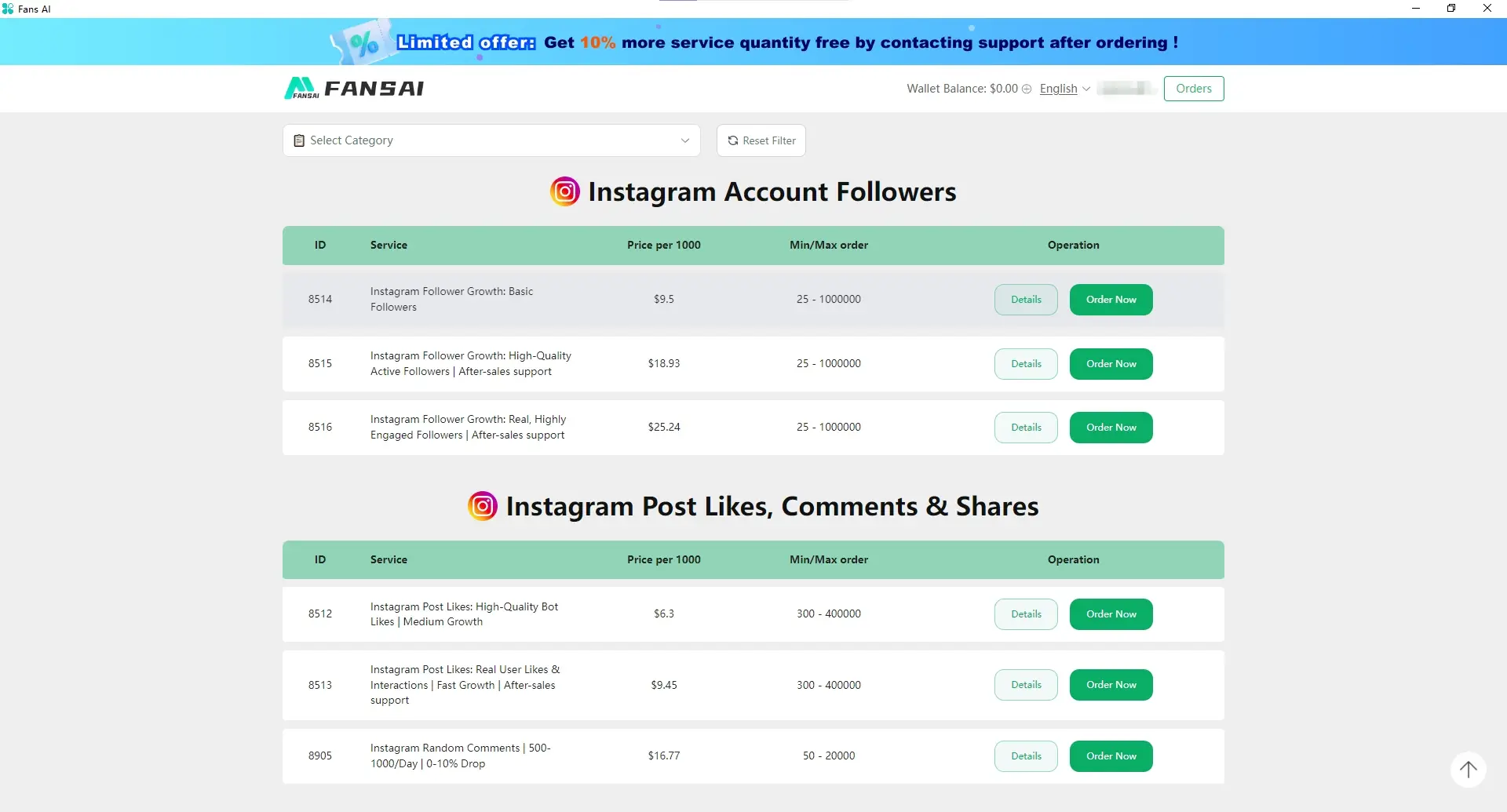Click the percent coupon icon in banner
Viewport: 1507px width, 812px height.
click(363, 43)
